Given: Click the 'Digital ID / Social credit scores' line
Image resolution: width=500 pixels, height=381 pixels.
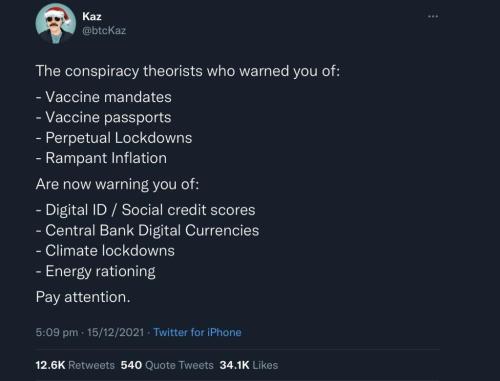Looking at the screenshot, I should click(146, 210).
